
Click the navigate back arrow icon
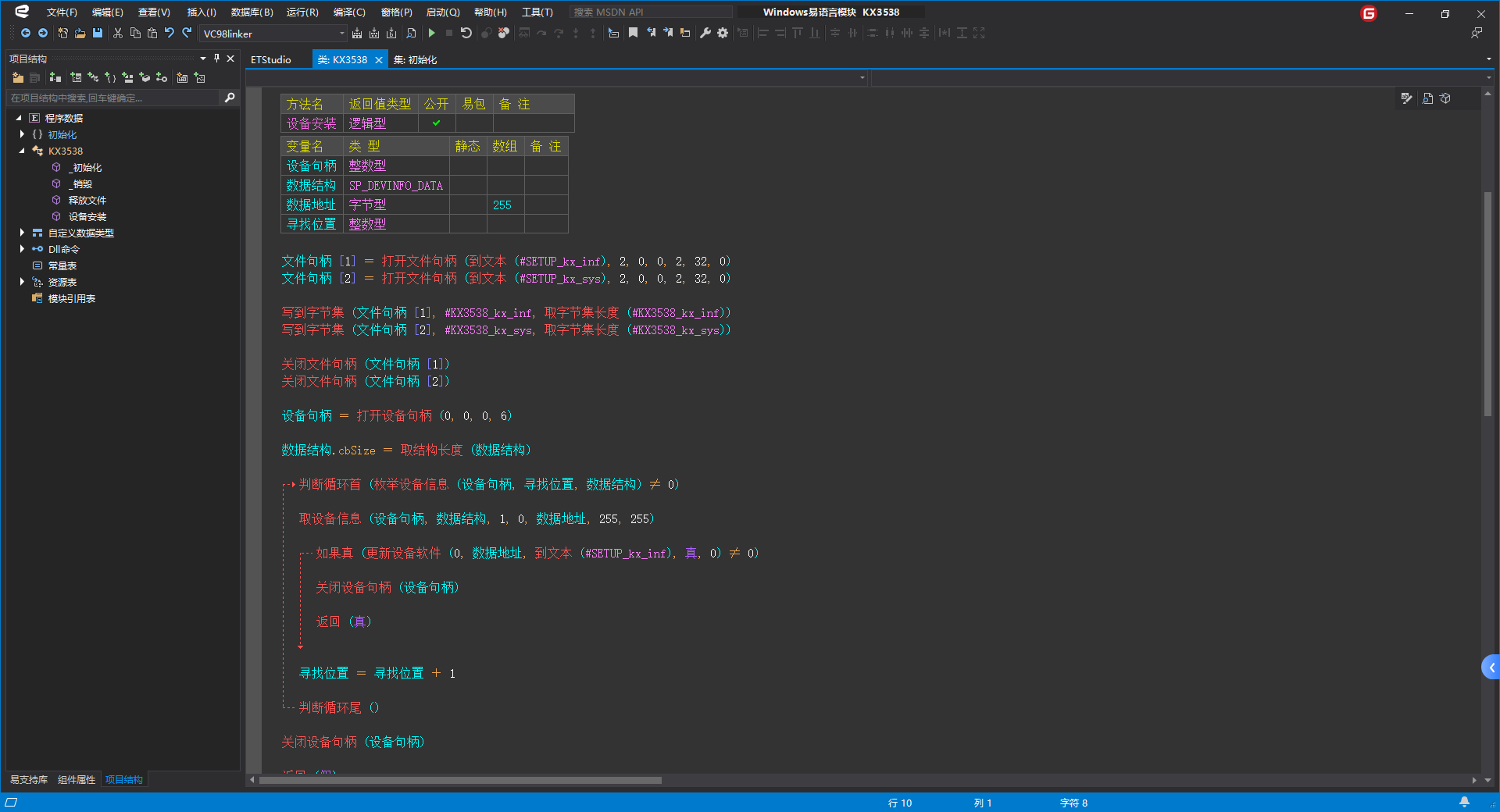[x=26, y=33]
